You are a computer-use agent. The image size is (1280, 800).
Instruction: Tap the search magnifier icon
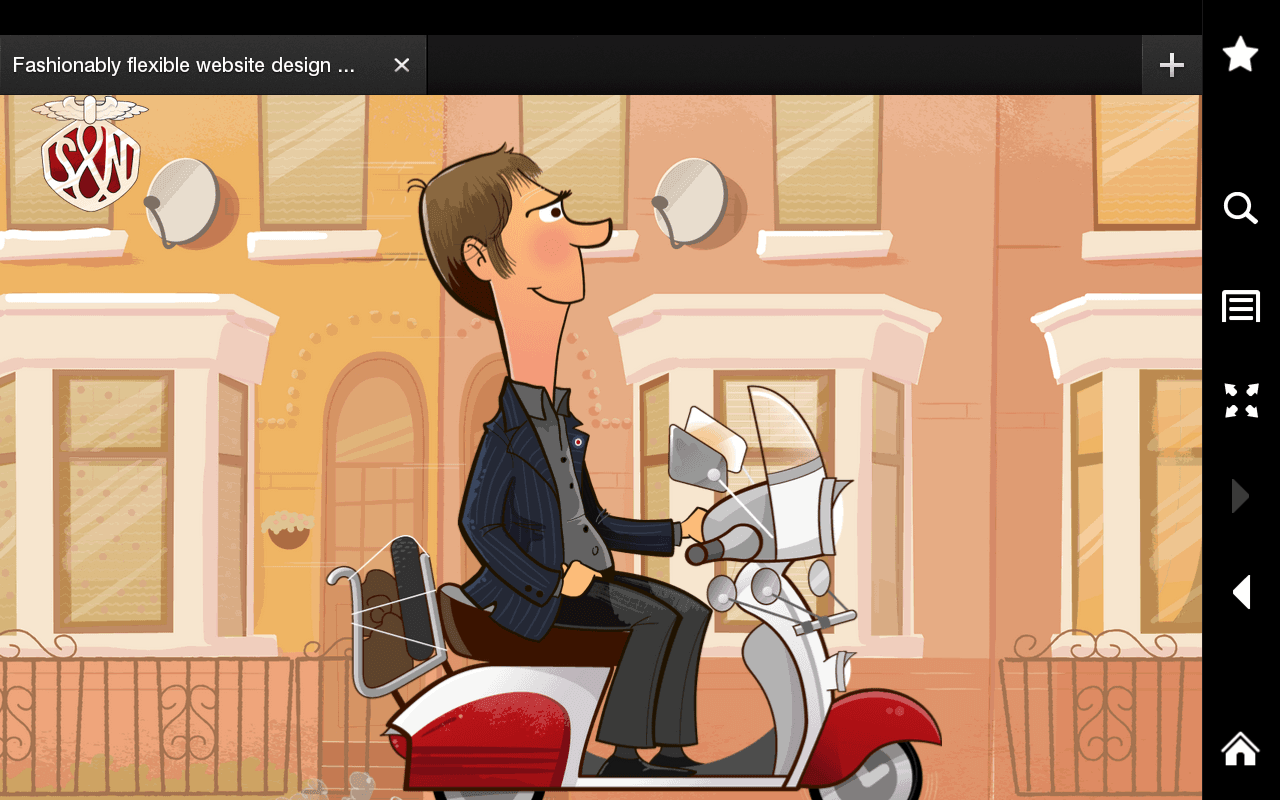[x=1240, y=208]
